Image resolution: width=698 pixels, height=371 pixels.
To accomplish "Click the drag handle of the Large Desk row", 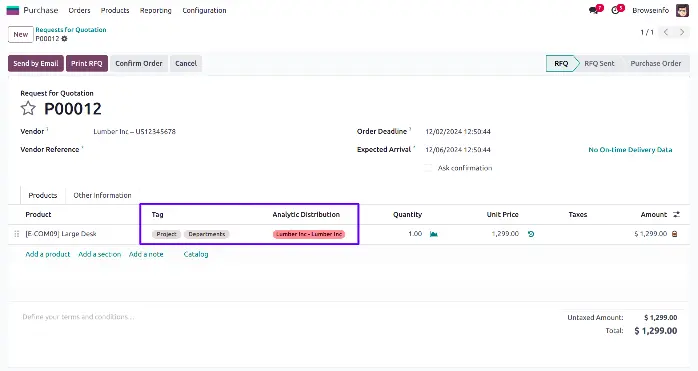I will (x=17, y=234).
